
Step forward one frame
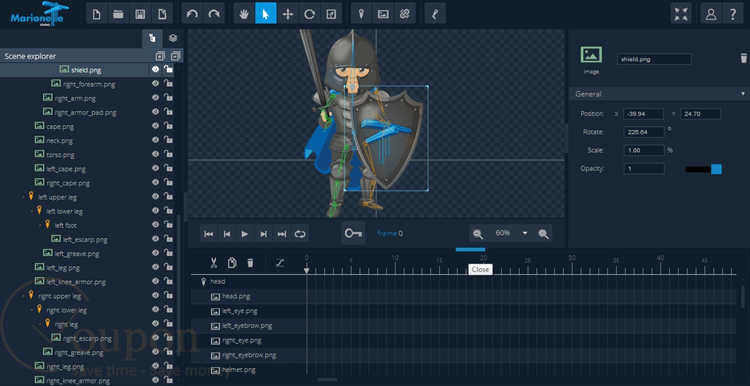pyautogui.click(x=263, y=234)
